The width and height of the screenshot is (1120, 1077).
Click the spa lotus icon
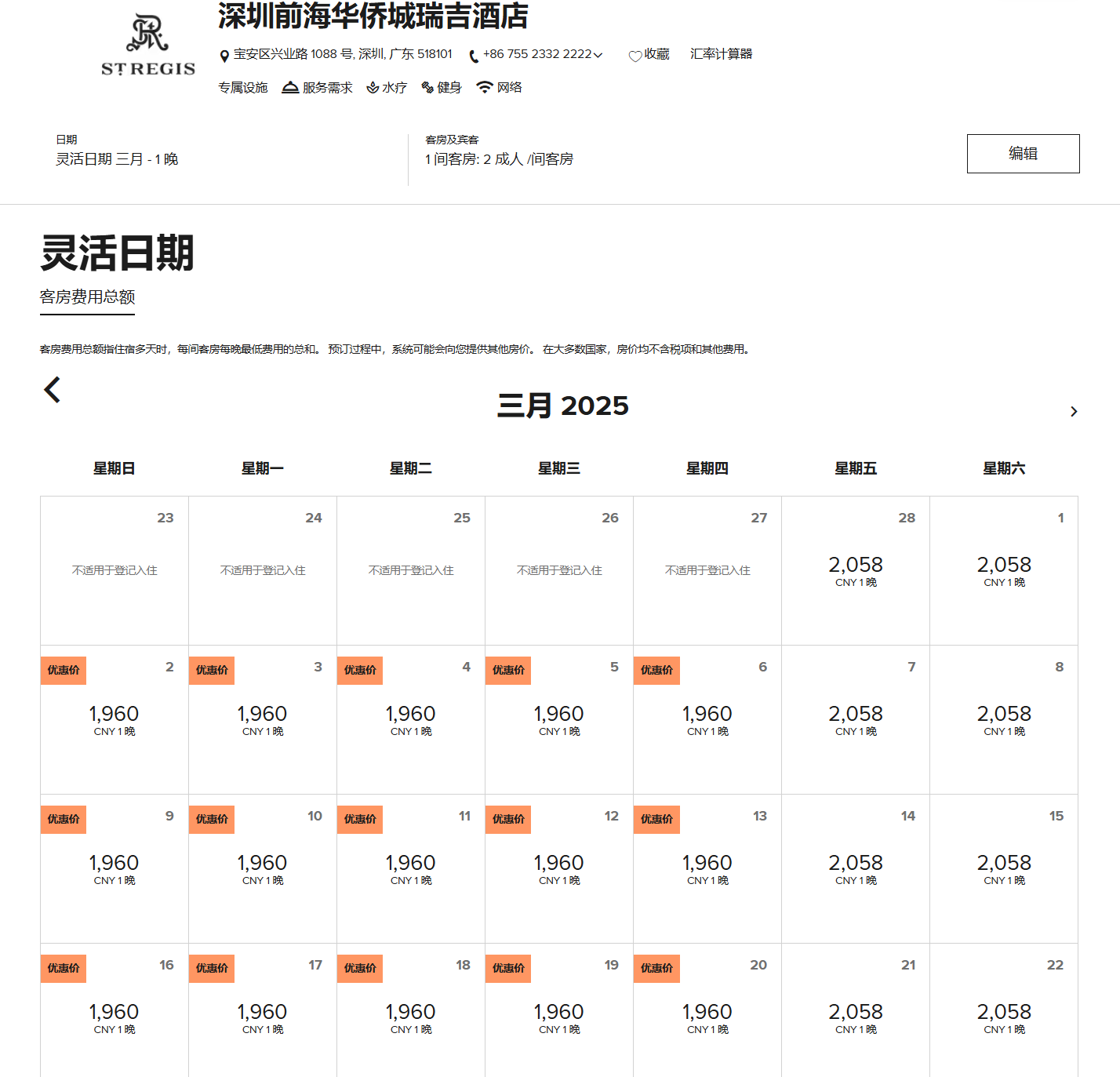373,87
